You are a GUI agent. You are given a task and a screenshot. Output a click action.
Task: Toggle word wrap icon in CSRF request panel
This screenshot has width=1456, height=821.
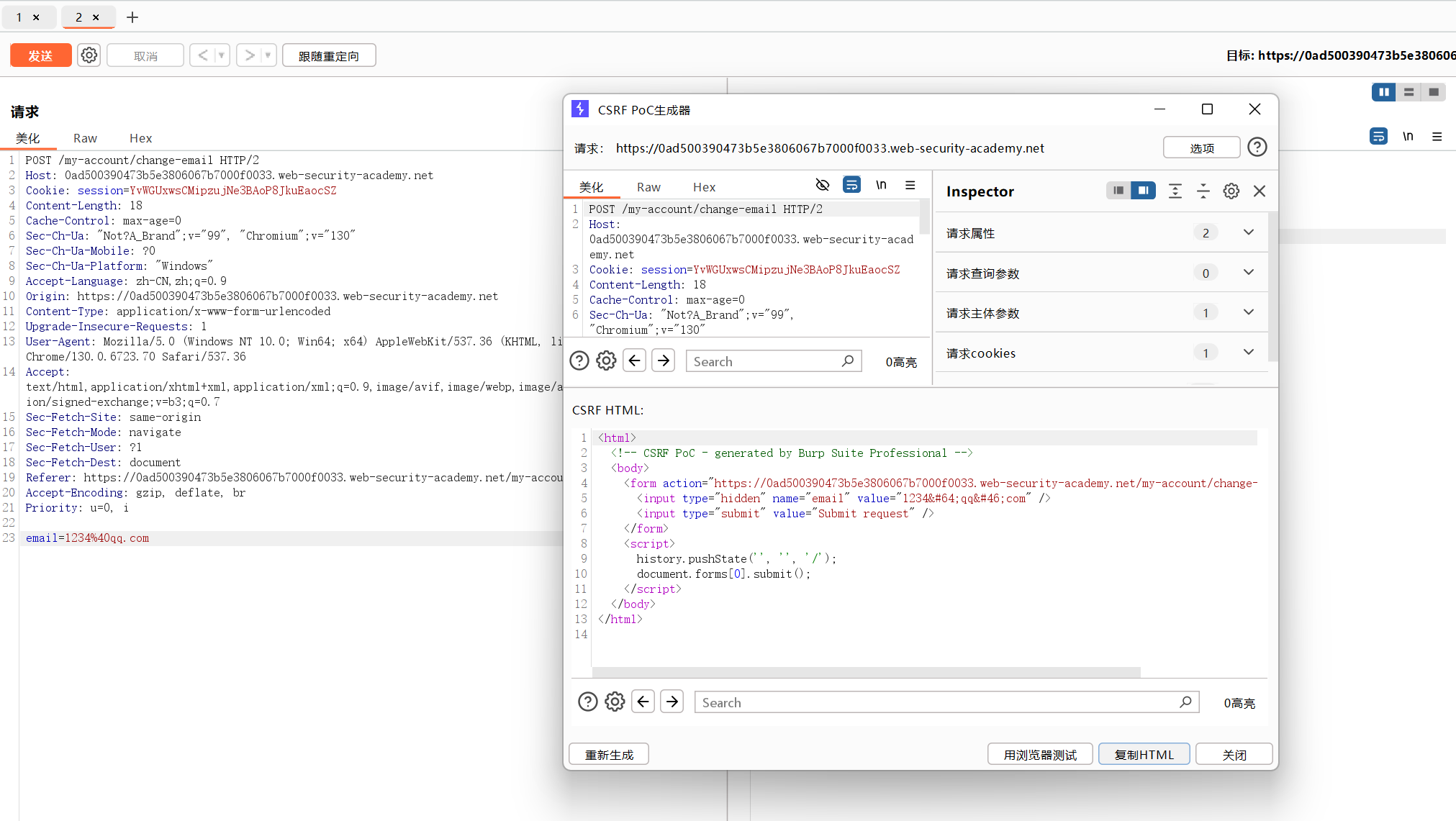[851, 186]
